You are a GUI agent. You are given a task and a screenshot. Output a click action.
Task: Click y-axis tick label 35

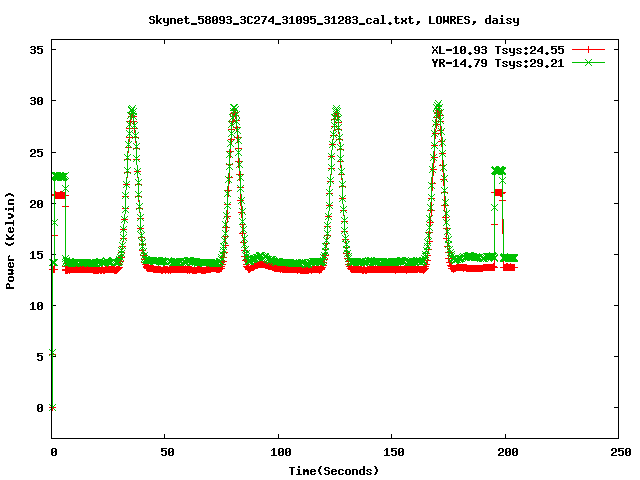tap(36, 50)
